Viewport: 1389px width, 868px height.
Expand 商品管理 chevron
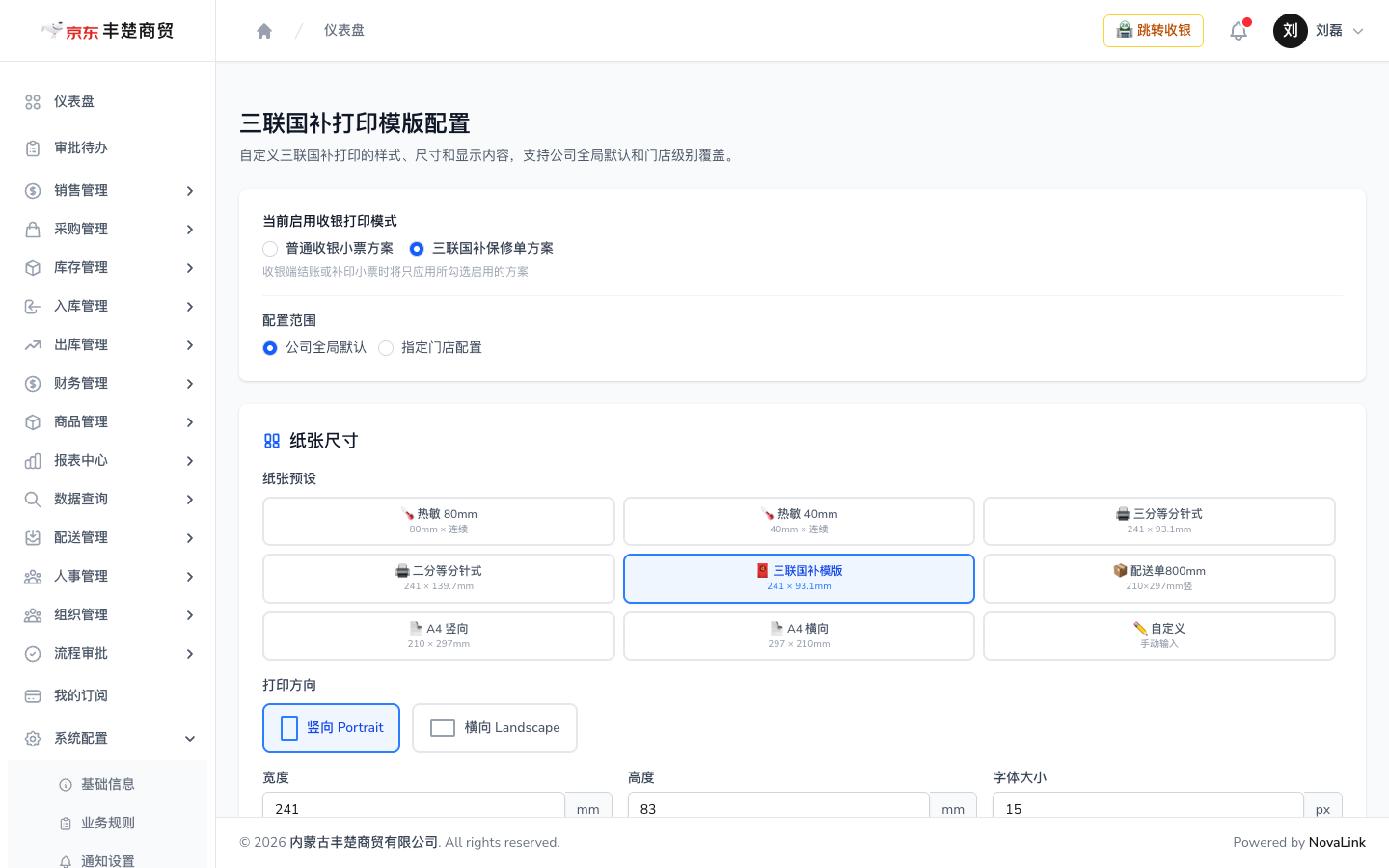[190, 422]
